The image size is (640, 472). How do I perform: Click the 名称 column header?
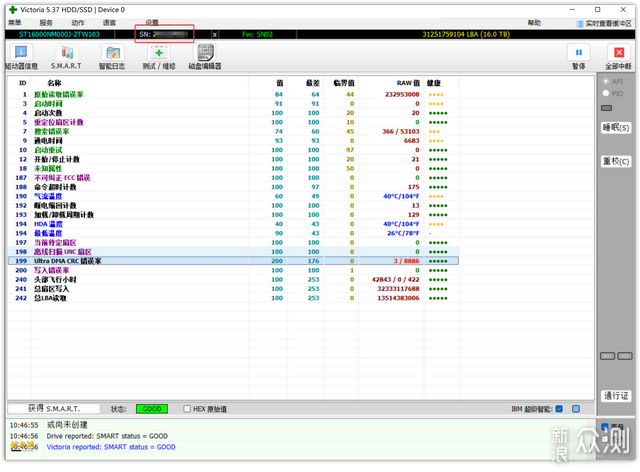click(x=54, y=83)
